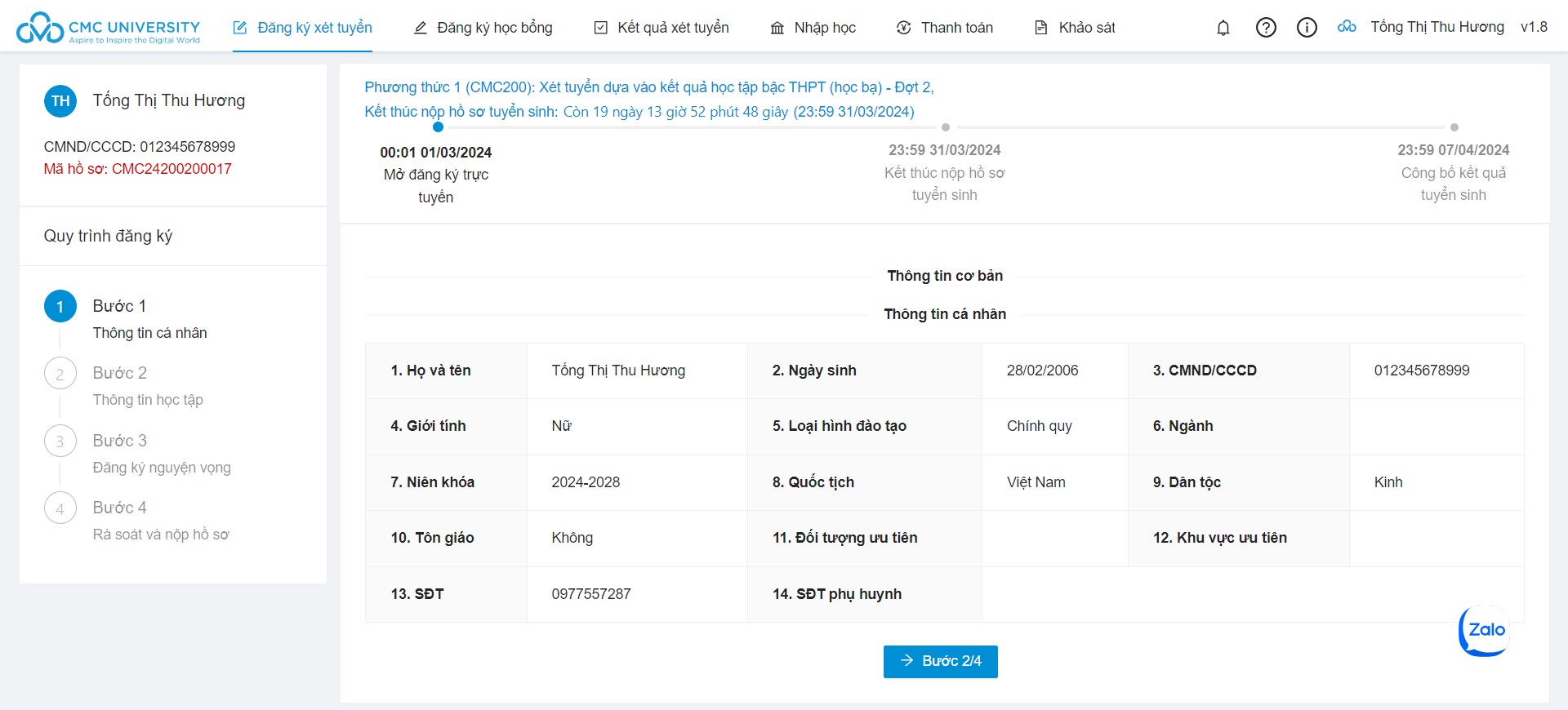The width and height of the screenshot is (1568, 710).
Task: Click the Mã hồ sơ CMC24200200017 text
Action: [x=138, y=169]
